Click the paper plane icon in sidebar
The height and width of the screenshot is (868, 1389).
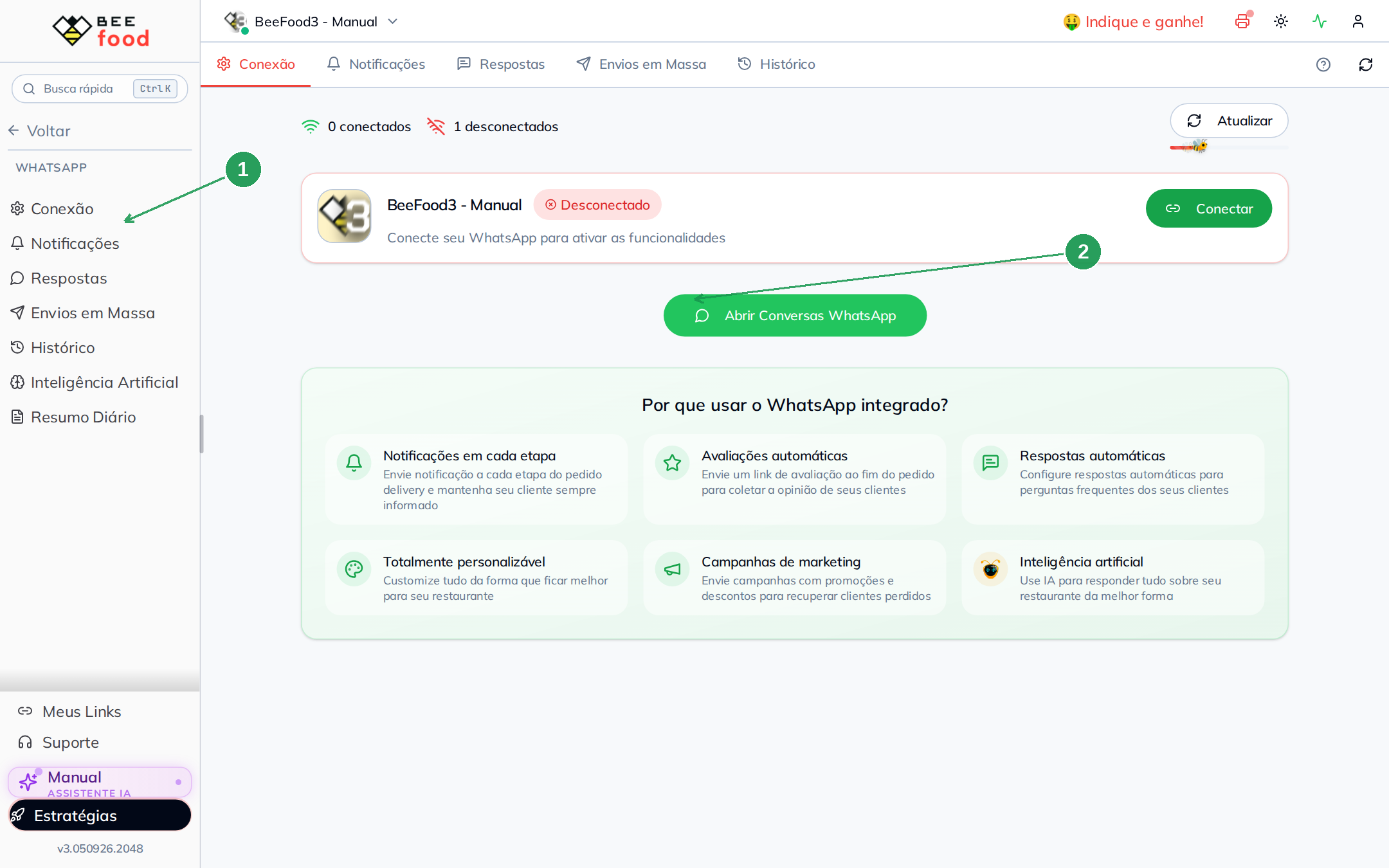pyautogui.click(x=17, y=312)
